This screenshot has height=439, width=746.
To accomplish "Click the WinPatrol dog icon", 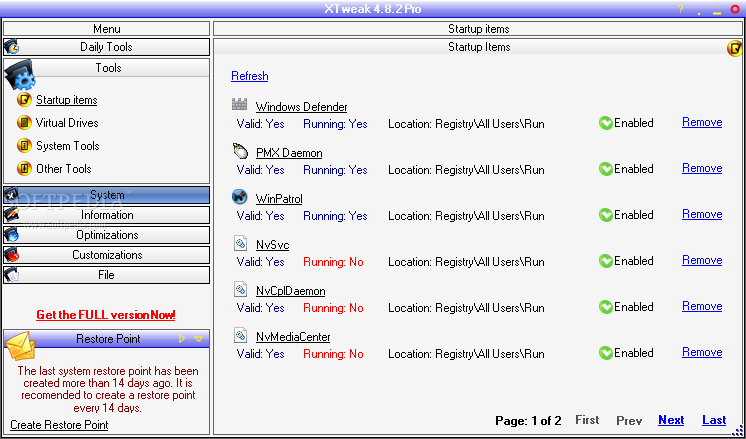I will point(240,196).
